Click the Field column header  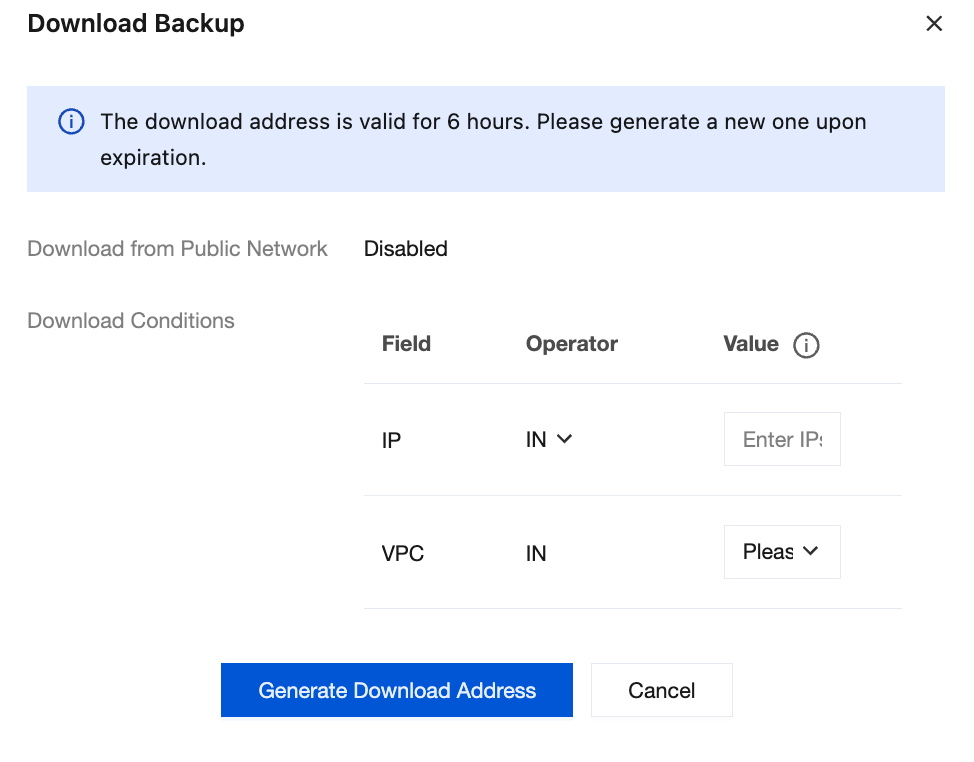[x=406, y=344]
